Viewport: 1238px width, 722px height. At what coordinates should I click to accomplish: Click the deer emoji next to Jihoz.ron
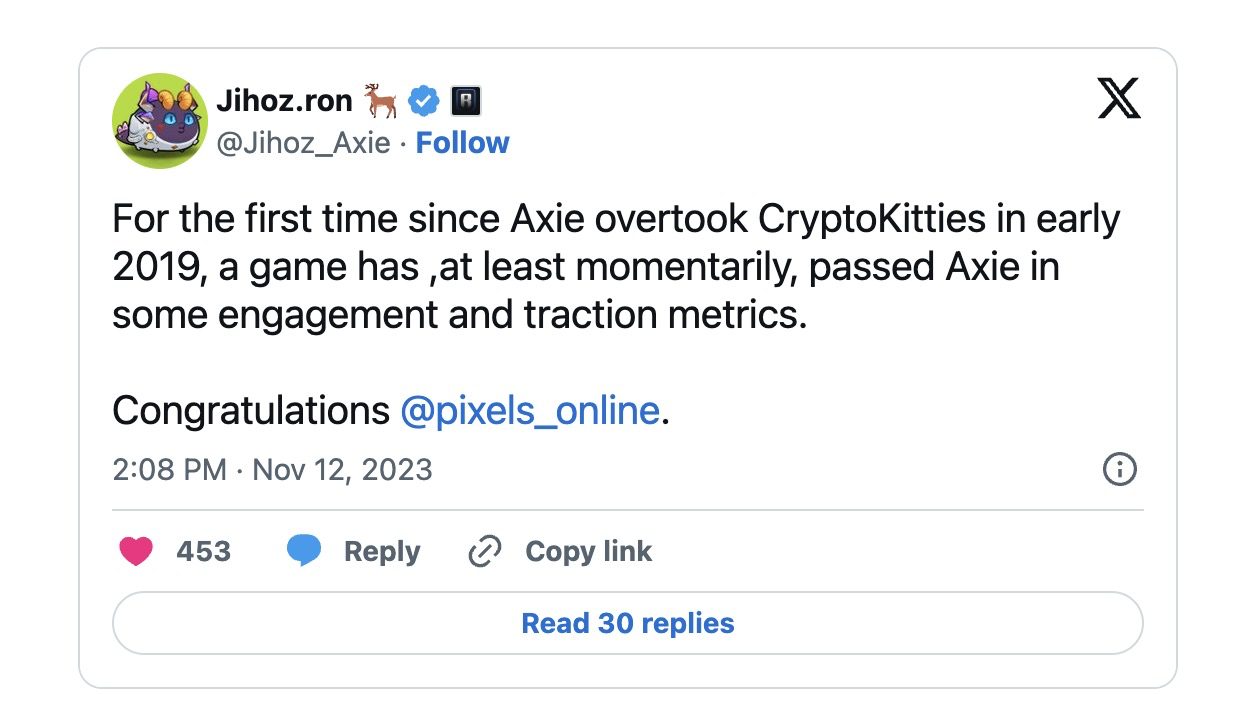[x=381, y=100]
